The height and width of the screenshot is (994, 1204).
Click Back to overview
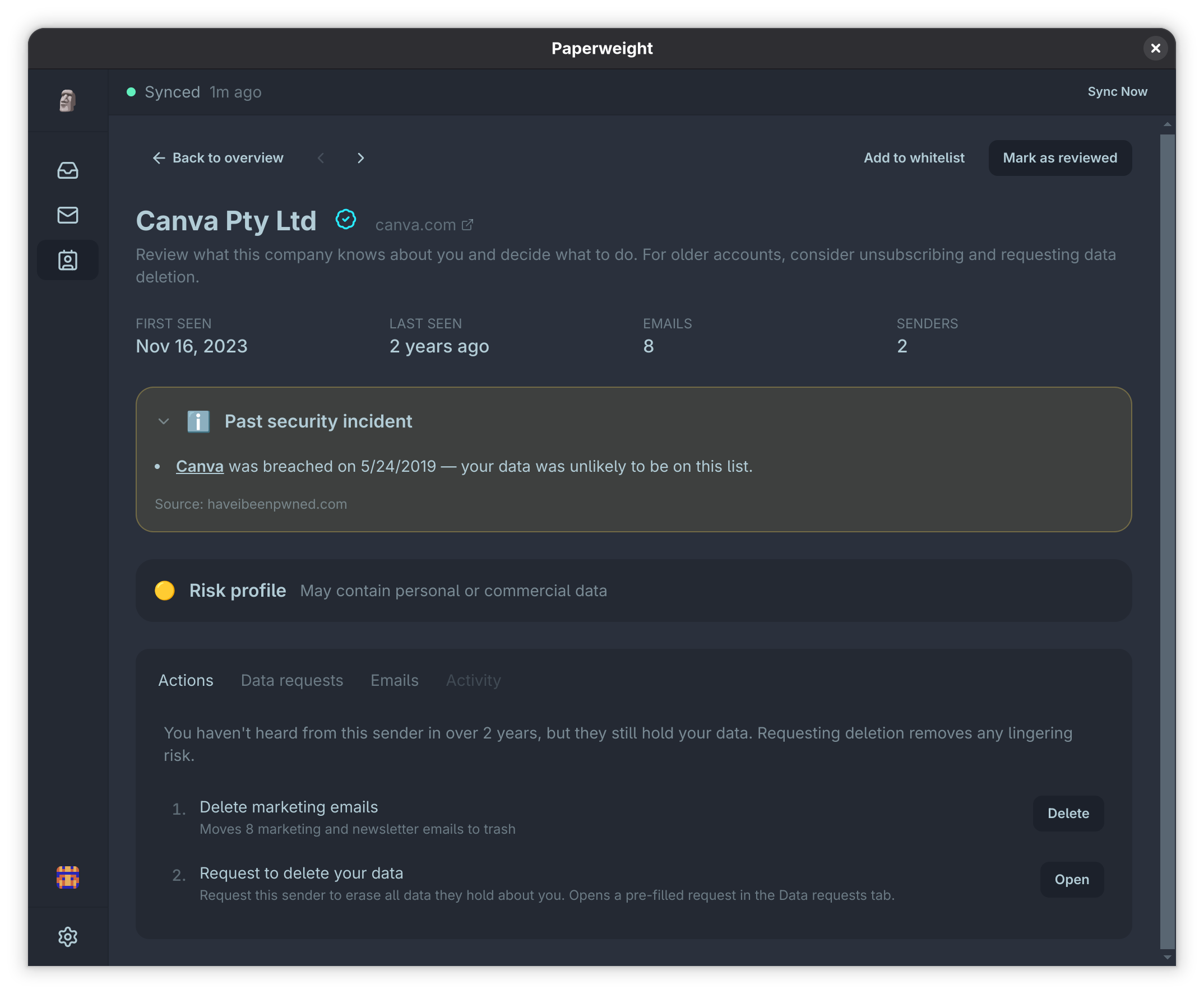pos(217,158)
